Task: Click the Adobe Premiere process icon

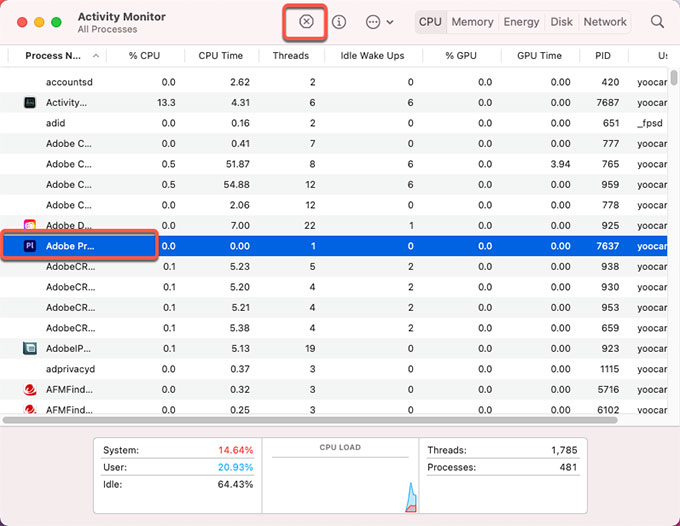Action: pos(30,246)
